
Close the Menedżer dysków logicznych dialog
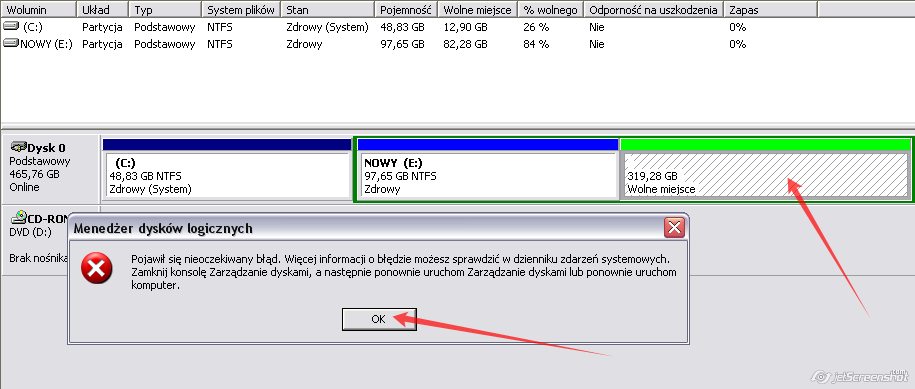pyautogui.click(x=674, y=227)
